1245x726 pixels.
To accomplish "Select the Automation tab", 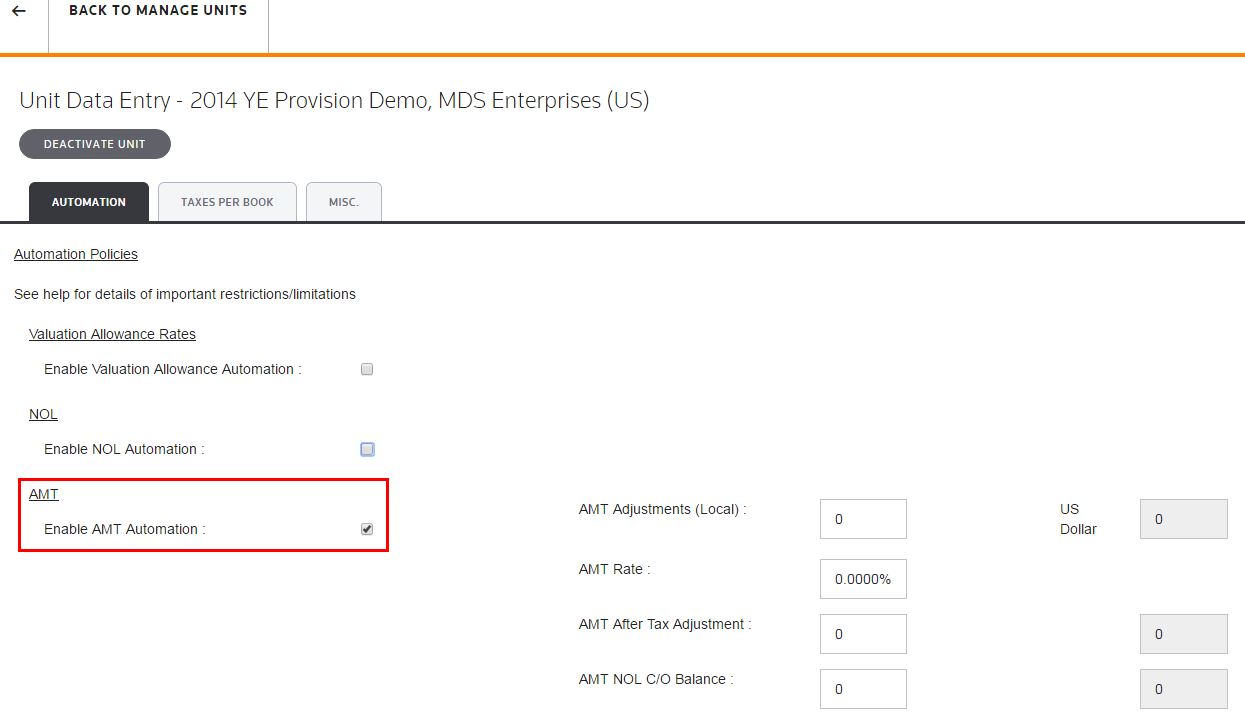I will pyautogui.click(x=89, y=202).
